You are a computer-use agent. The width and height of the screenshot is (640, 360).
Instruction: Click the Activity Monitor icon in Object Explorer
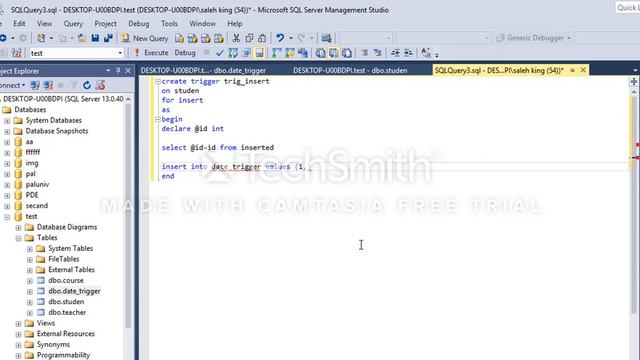tap(100, 85)
